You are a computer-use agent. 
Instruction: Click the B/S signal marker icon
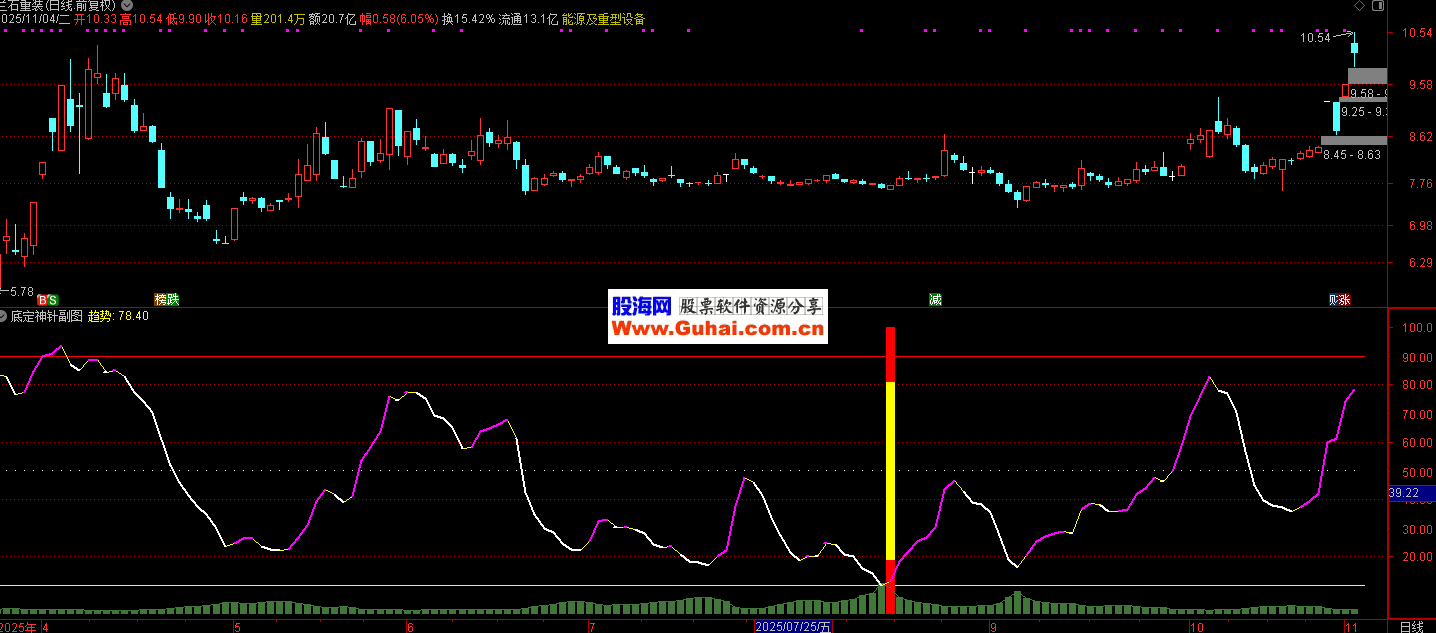47,300
